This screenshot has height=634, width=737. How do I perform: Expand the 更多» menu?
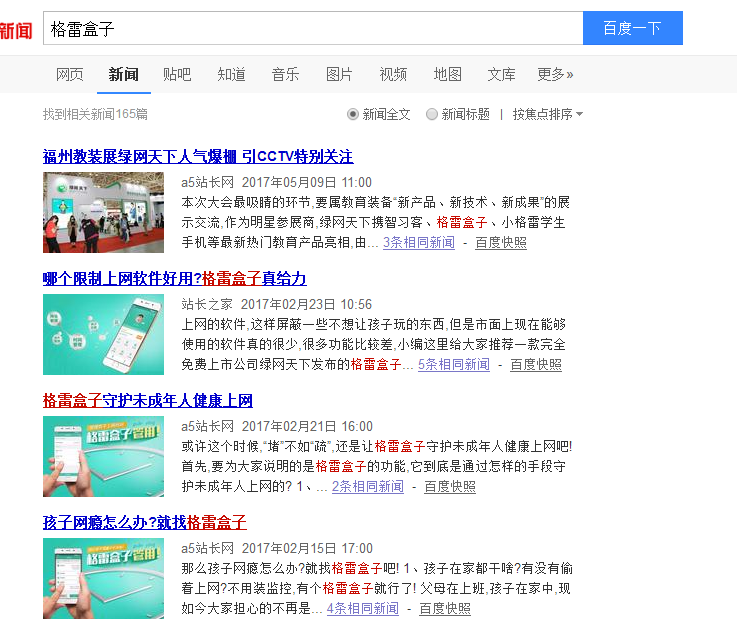click(x=555, y=74)
